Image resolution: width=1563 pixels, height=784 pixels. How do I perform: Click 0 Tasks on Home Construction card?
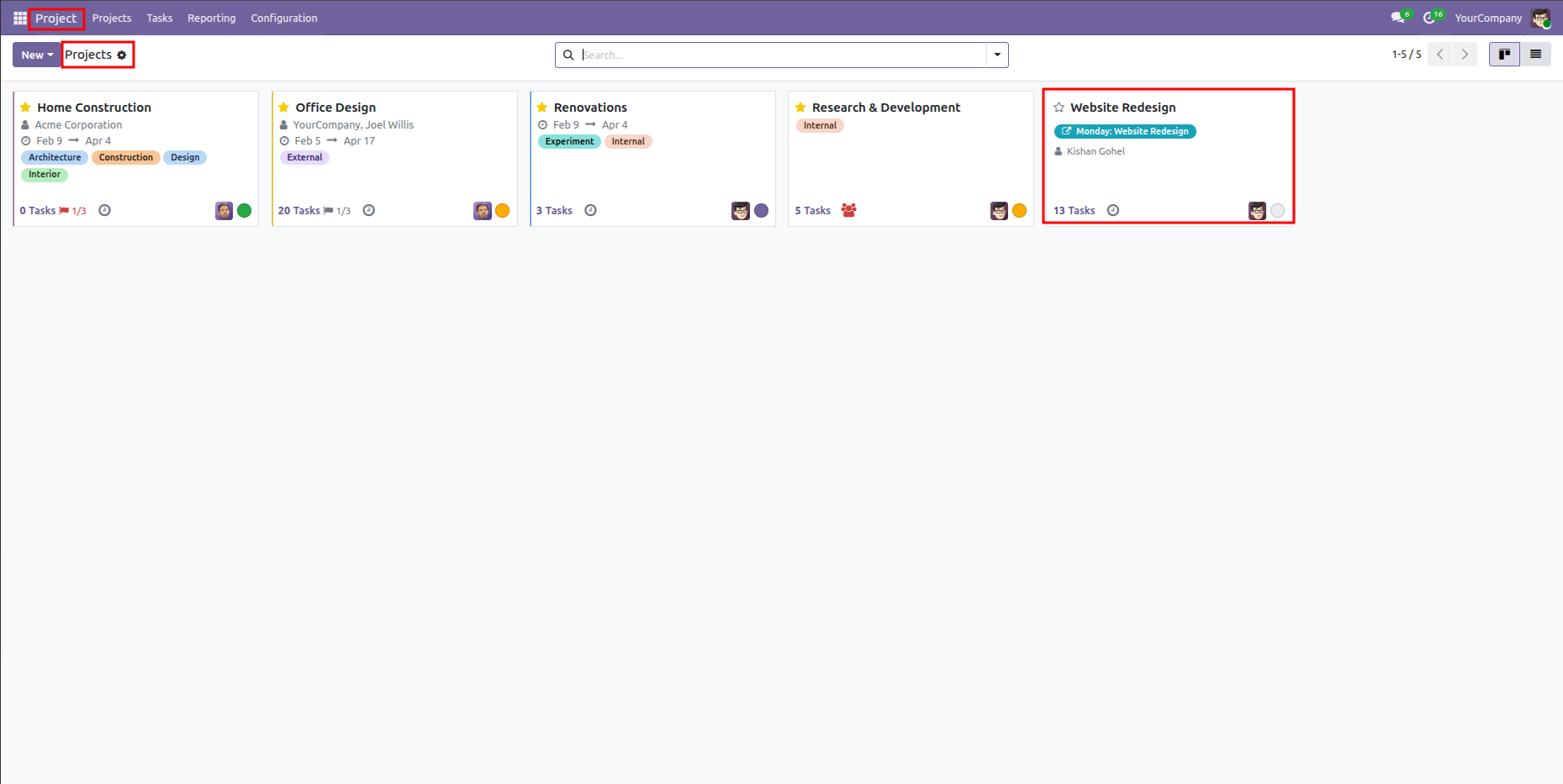pyautogui.click(x=38, y=211)
